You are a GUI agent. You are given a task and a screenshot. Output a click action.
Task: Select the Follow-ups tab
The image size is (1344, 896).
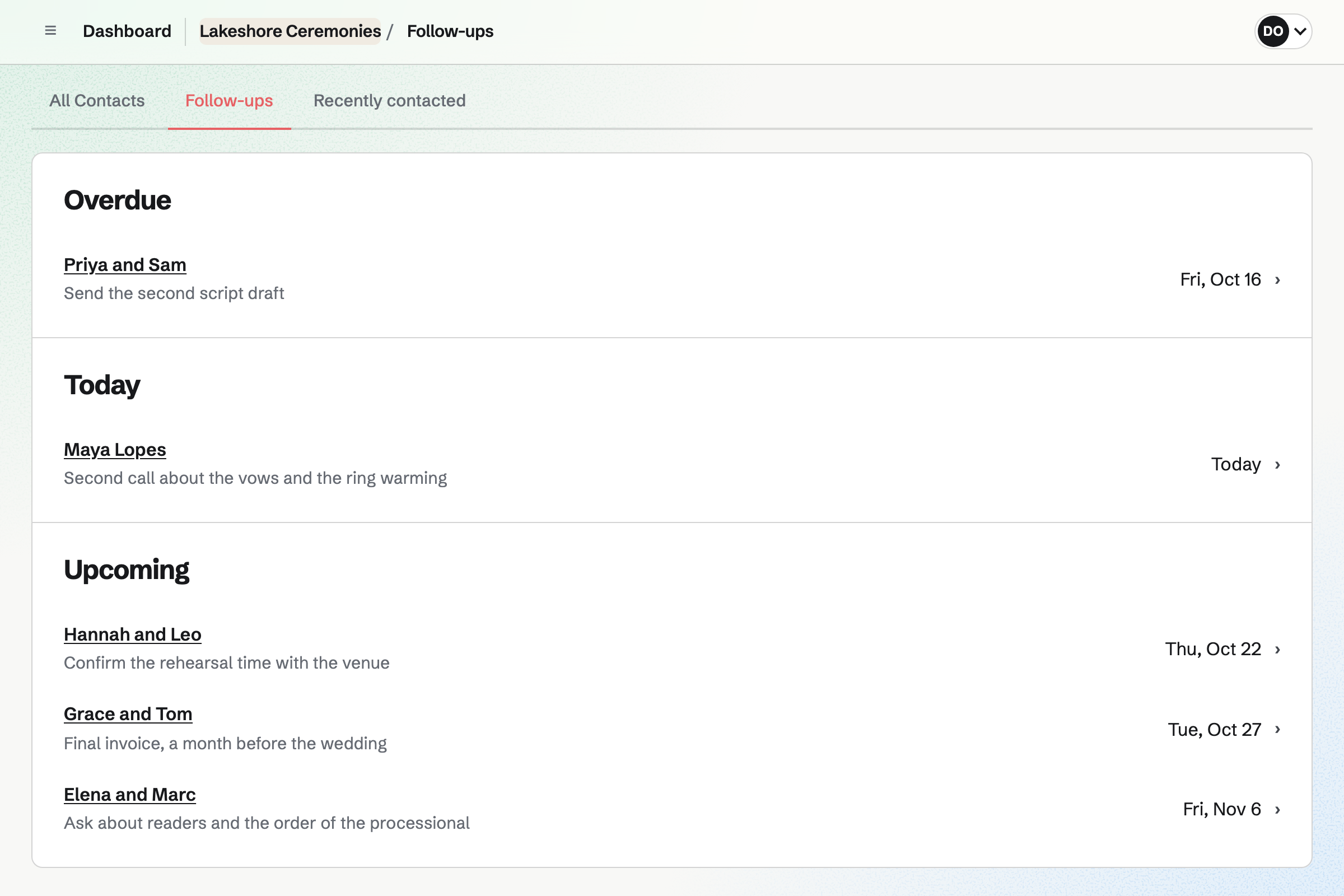click(229, 101)
